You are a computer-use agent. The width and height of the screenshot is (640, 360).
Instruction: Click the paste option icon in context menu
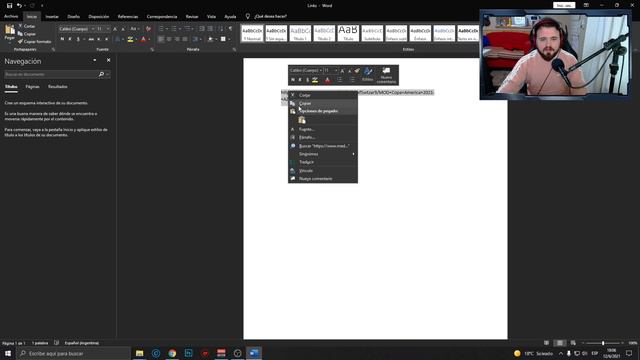tap(302, 120)
